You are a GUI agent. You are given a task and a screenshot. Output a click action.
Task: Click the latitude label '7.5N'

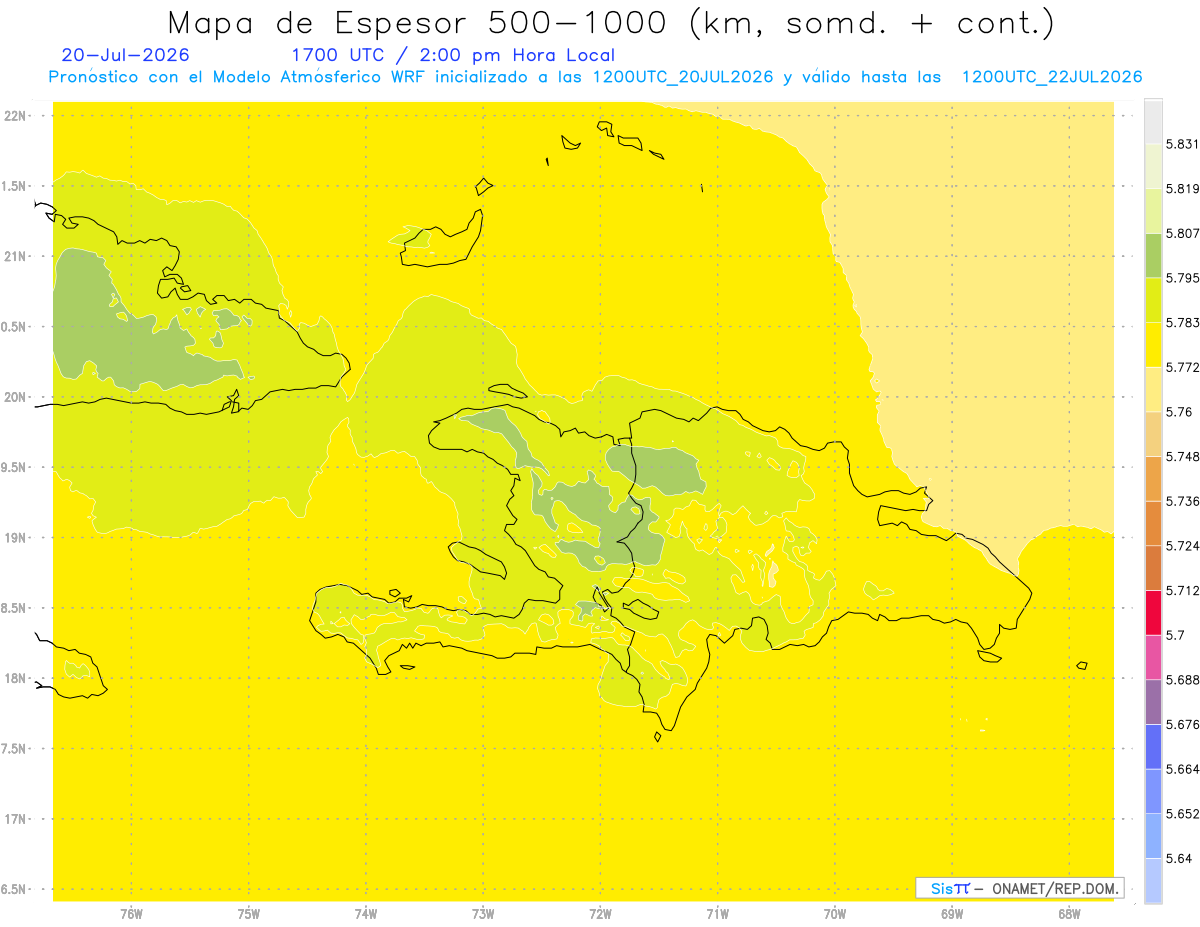(15, 748)
